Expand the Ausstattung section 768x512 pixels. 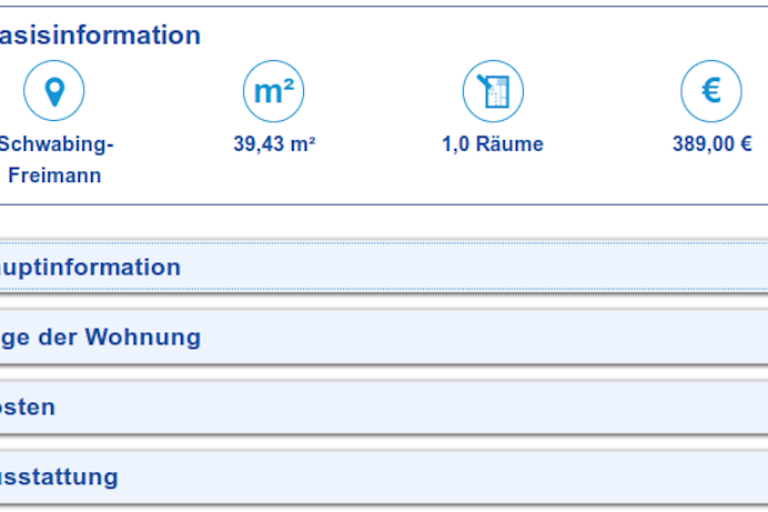click(x=59, y=477)
